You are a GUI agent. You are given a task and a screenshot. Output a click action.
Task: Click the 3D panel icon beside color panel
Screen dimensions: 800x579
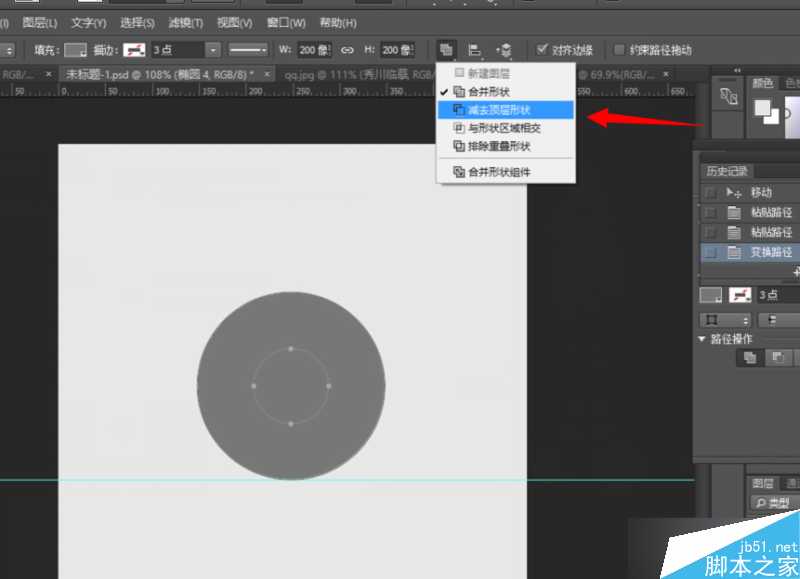pyautogui.click(x=728, y=98)
